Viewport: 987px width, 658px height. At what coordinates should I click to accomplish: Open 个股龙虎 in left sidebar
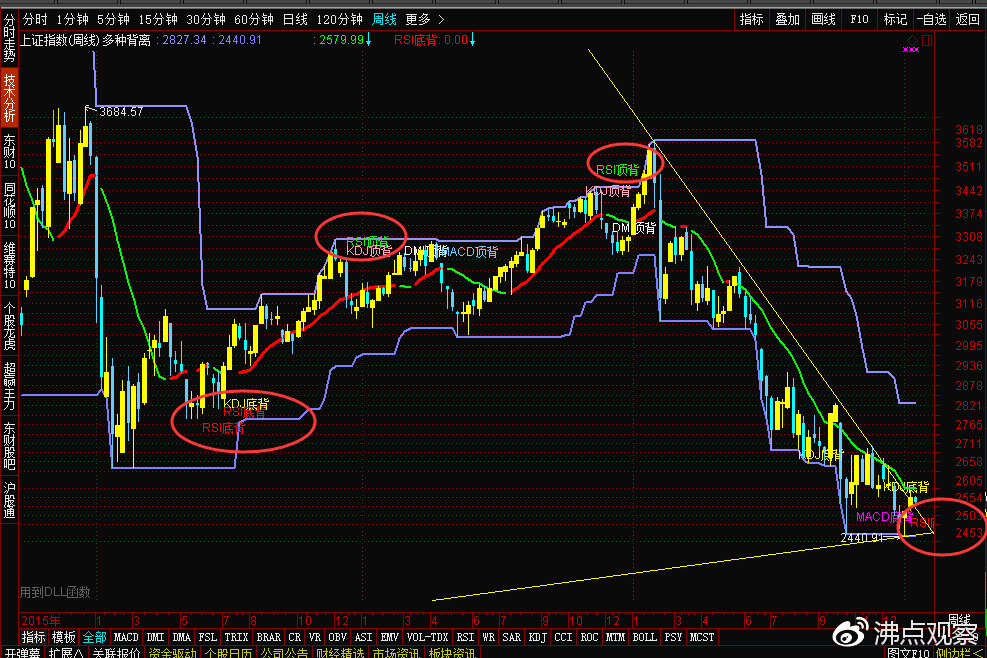(9, 326)
